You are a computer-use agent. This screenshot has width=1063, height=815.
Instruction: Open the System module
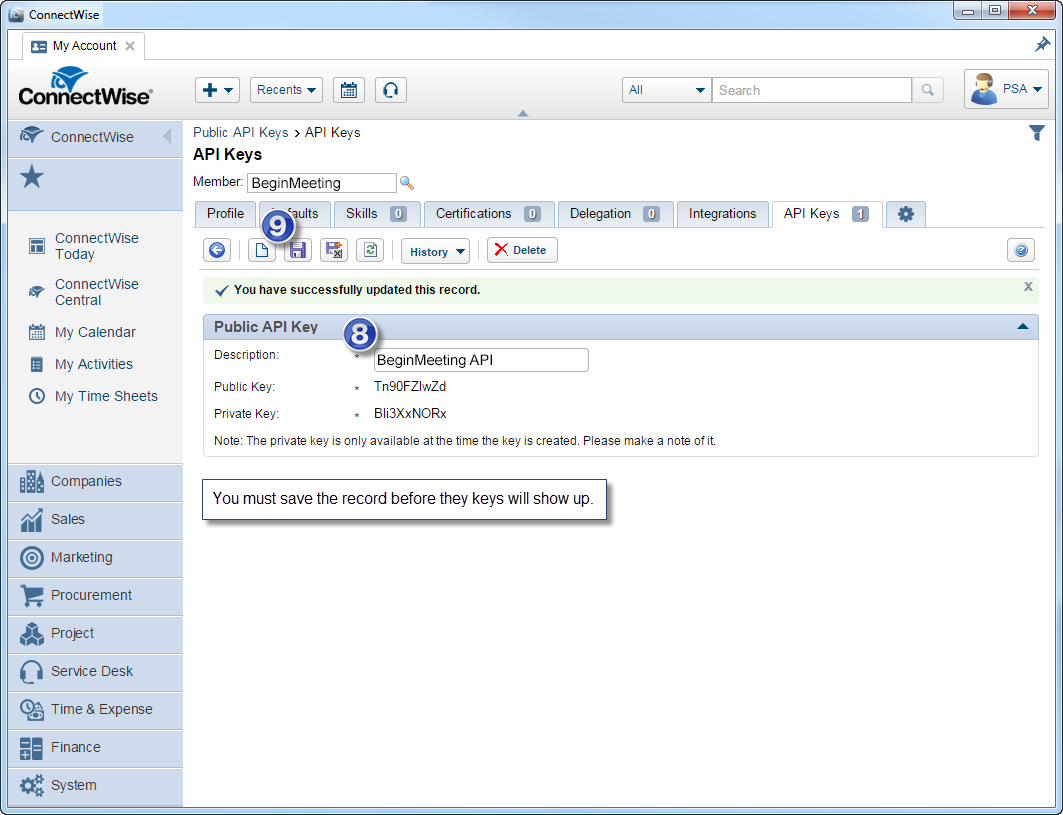click(96, 786)
